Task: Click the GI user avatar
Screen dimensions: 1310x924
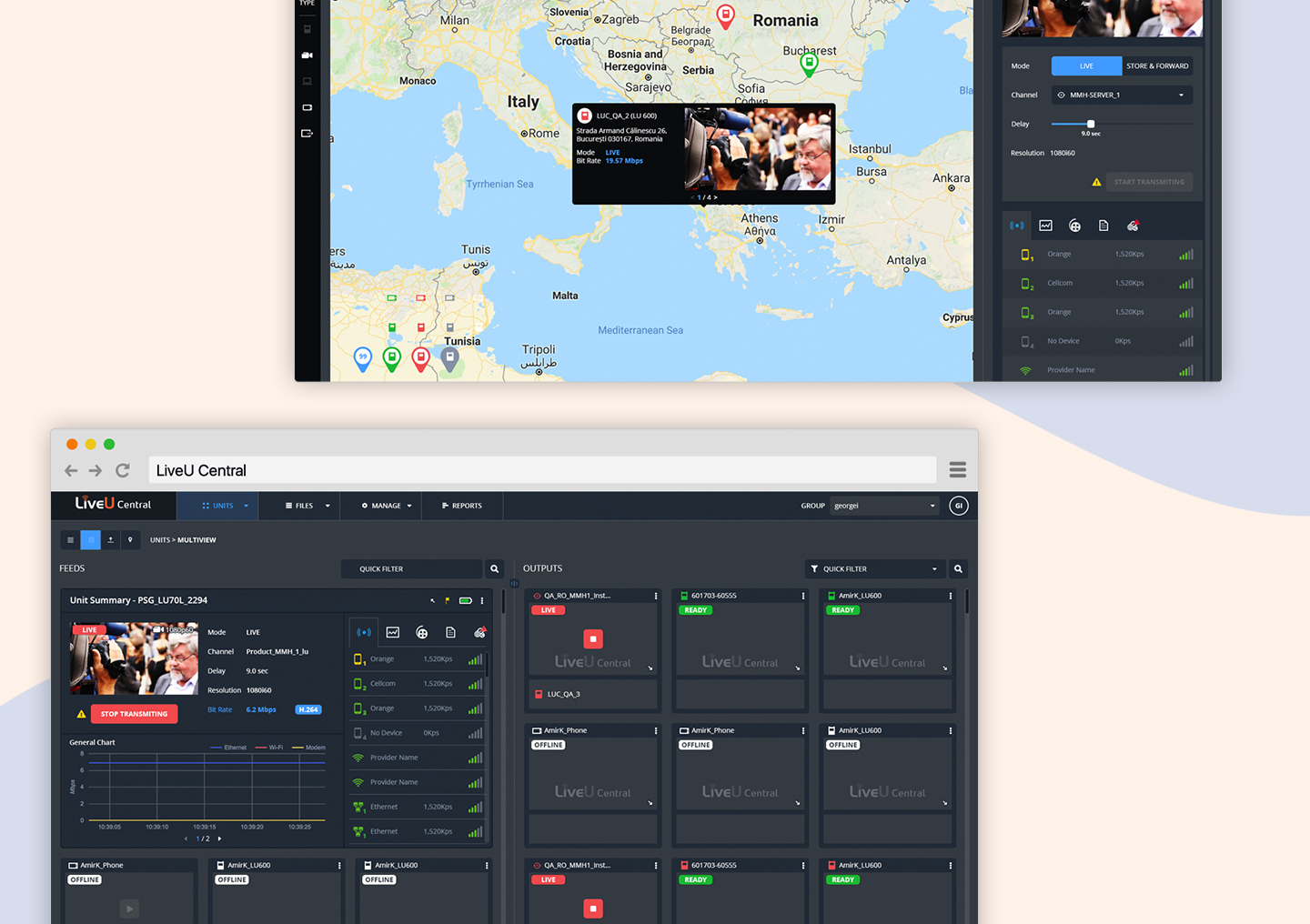Action: click(x=958, y=506)
